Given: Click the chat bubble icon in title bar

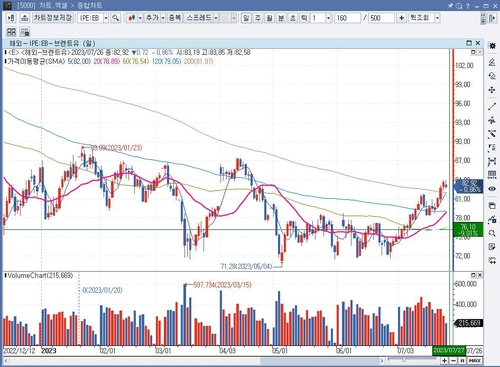Looking at the screenshot, I should [459, 6].
